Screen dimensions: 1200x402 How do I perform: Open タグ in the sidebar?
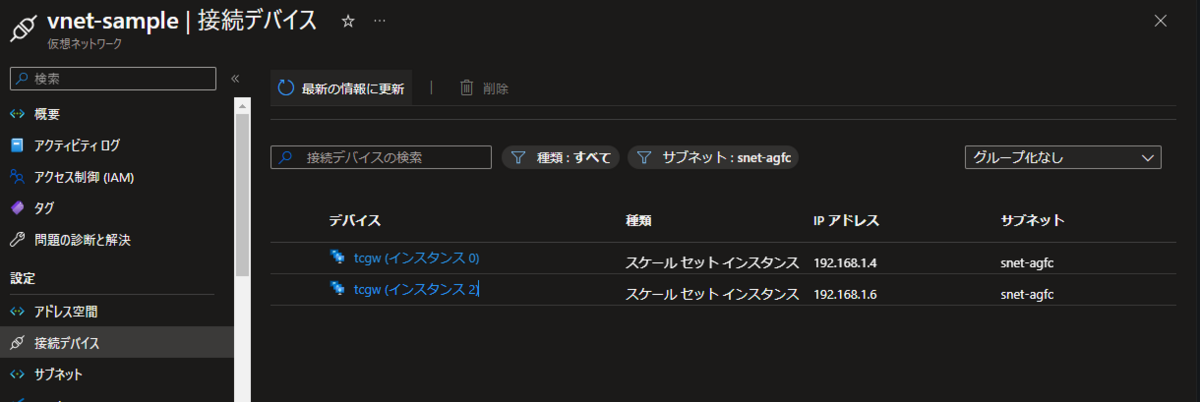point(44,208)
